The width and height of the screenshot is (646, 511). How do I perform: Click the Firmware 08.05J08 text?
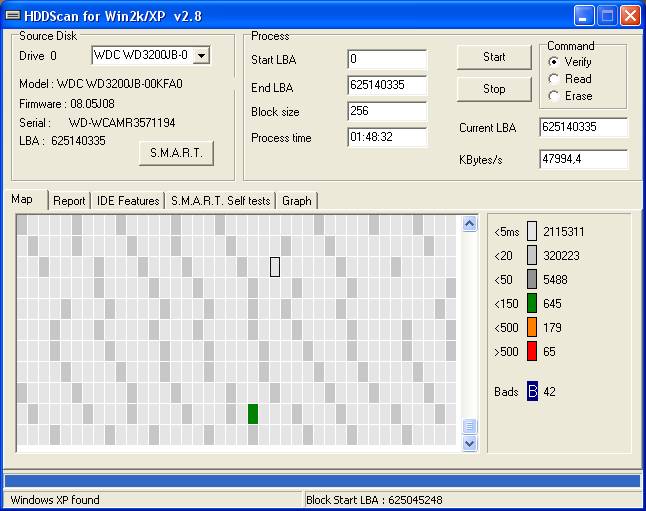pyautogui.click(x=67, y=103)
